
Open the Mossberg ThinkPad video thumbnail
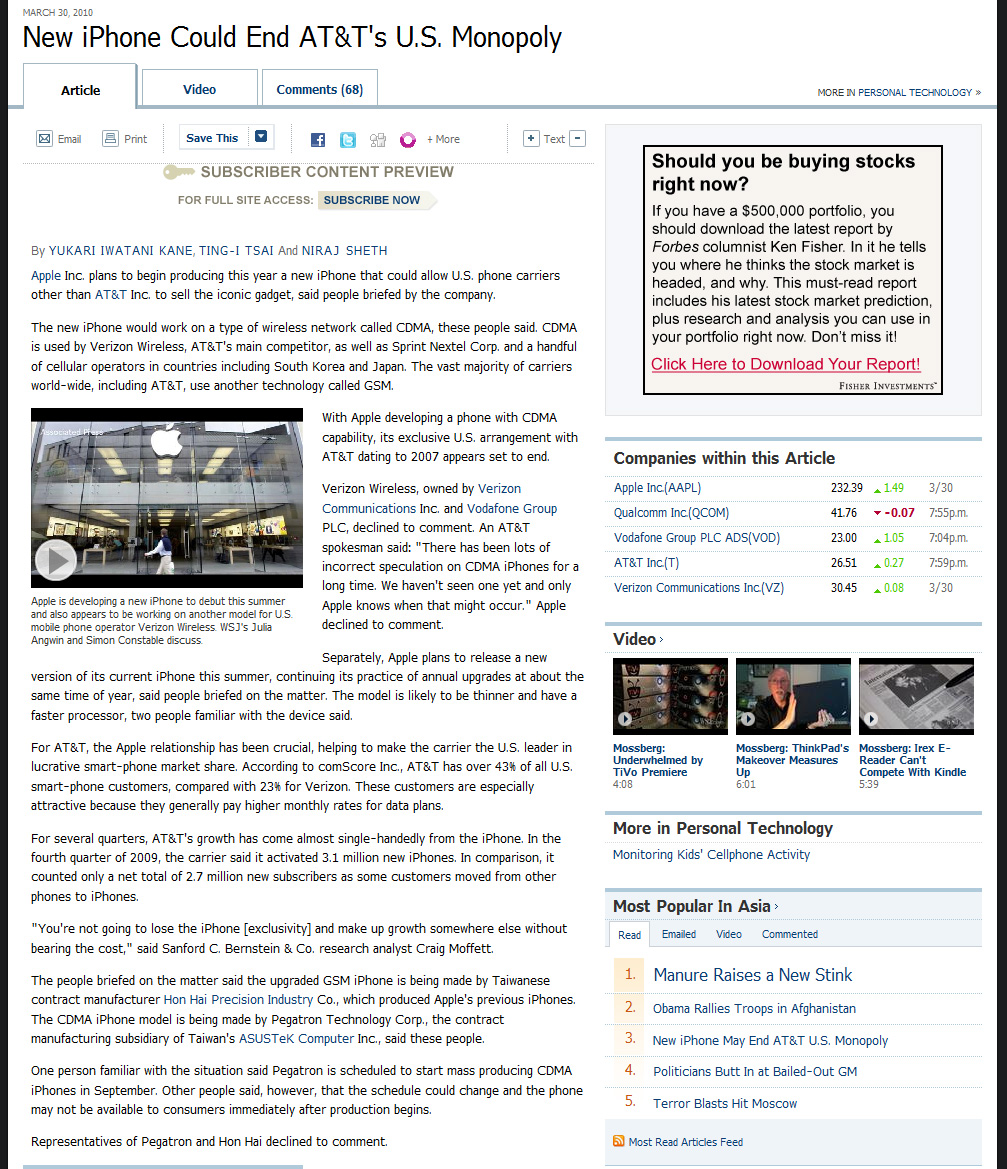tap(793, 696)
